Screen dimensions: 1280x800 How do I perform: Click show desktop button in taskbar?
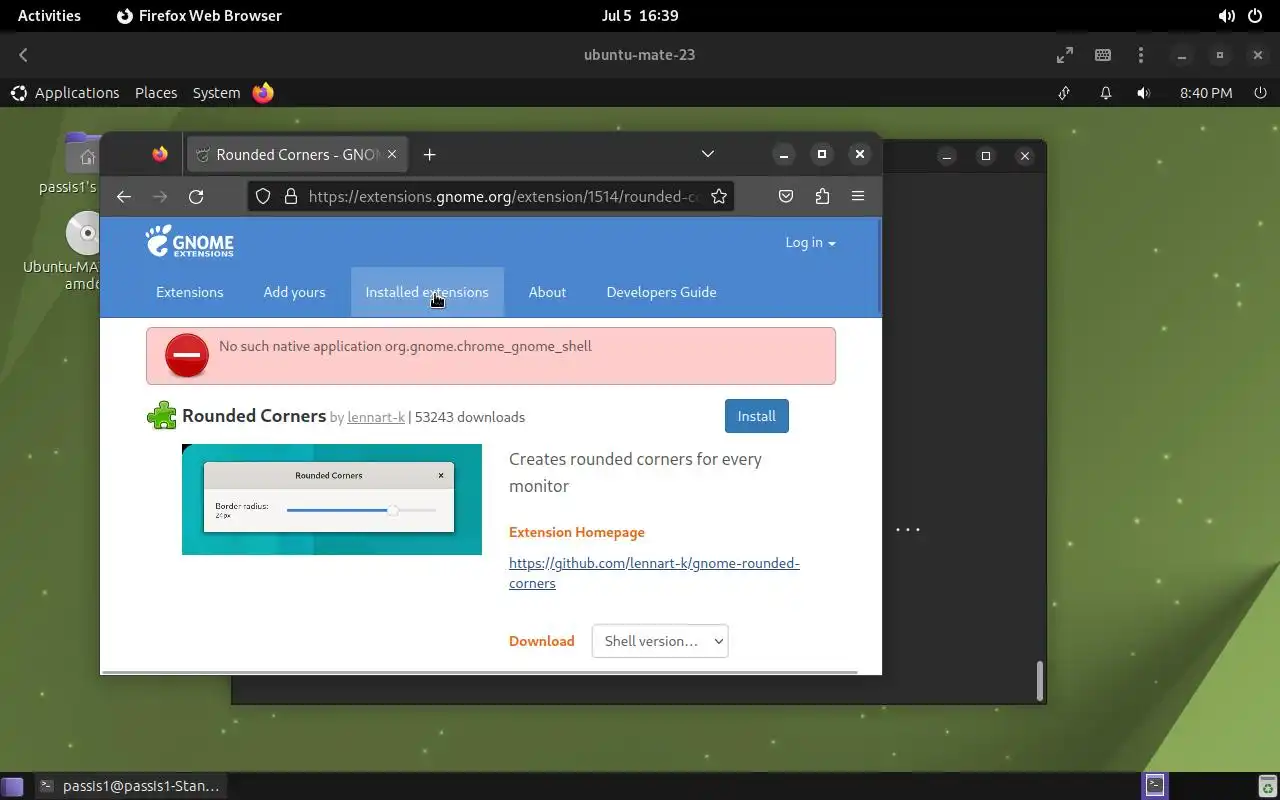coord(12,786)
